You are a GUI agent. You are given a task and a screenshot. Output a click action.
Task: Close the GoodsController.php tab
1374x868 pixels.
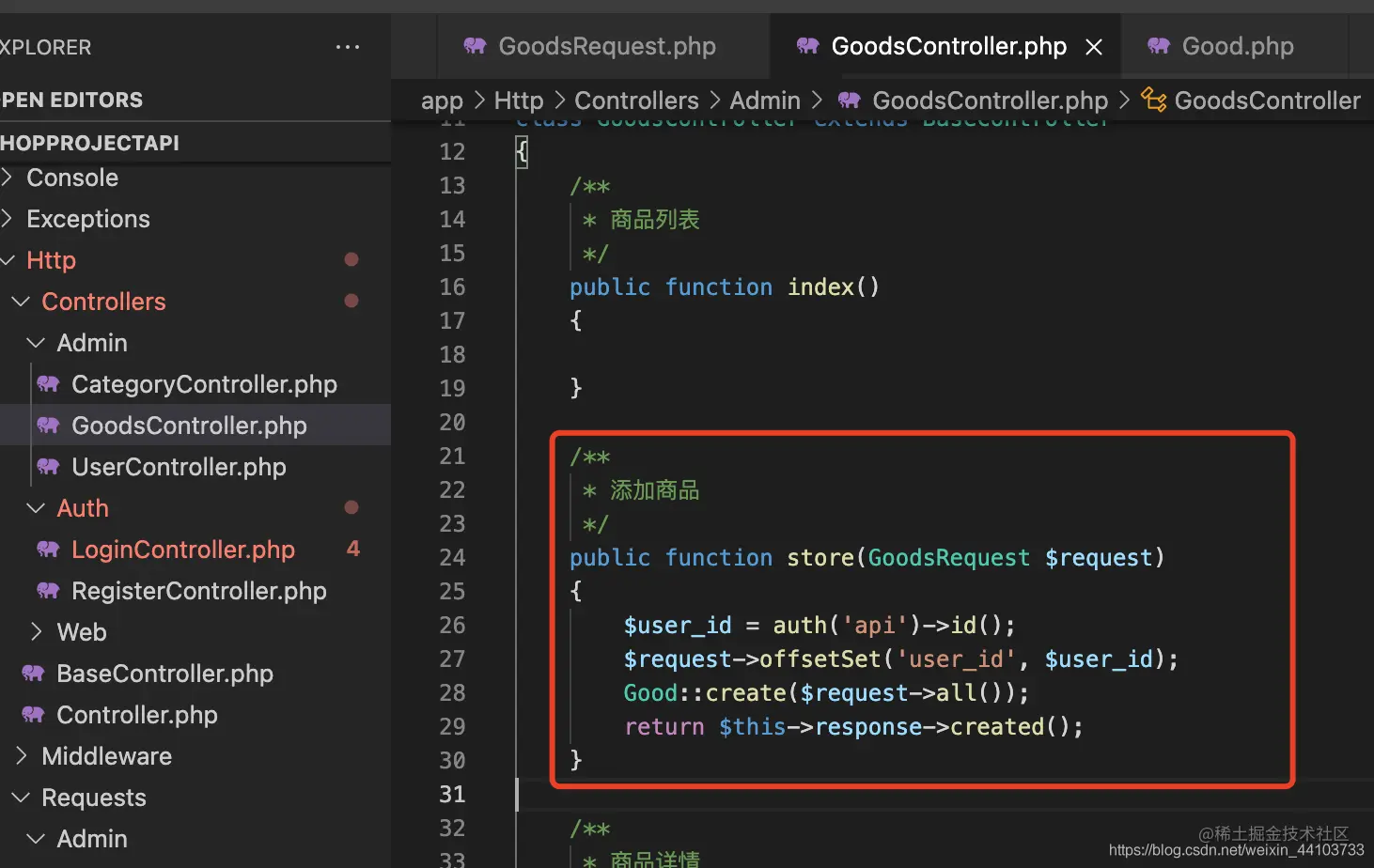pyautogui.click(x=1094, y=47)
